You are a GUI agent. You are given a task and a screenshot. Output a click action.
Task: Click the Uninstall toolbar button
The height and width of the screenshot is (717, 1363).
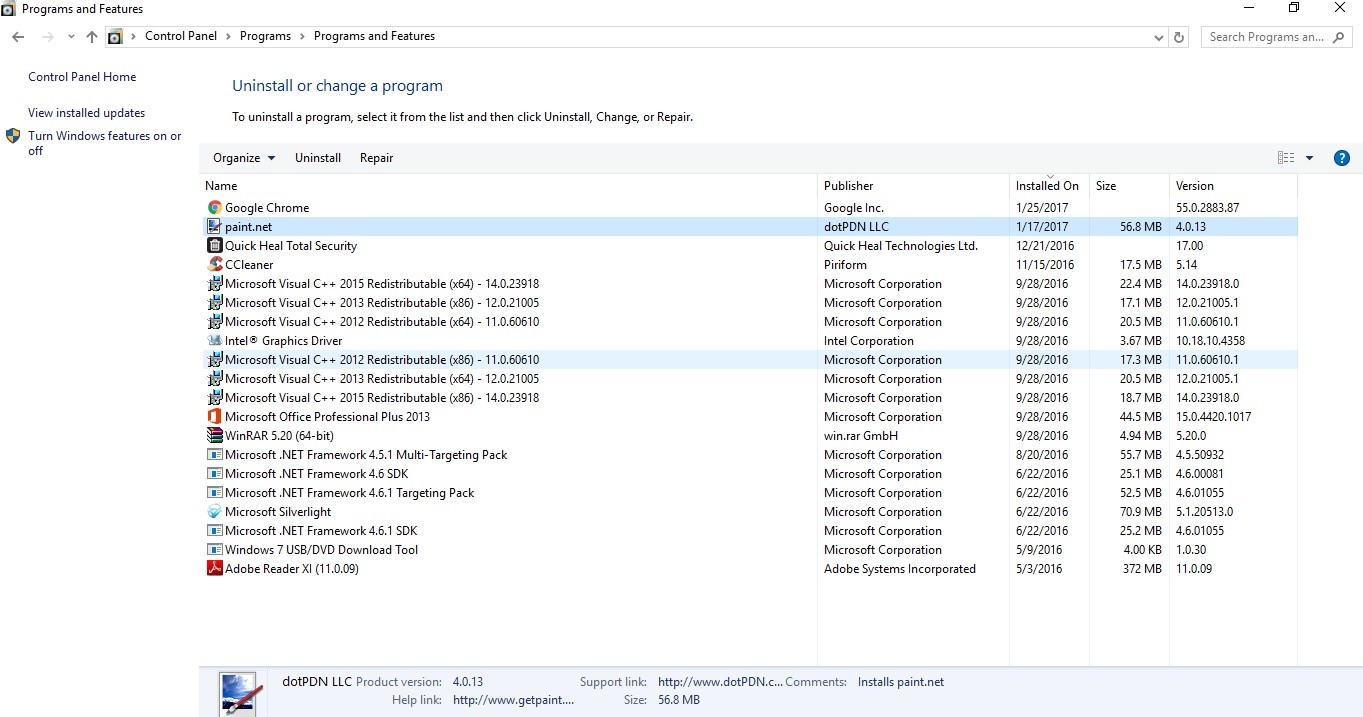318,158
